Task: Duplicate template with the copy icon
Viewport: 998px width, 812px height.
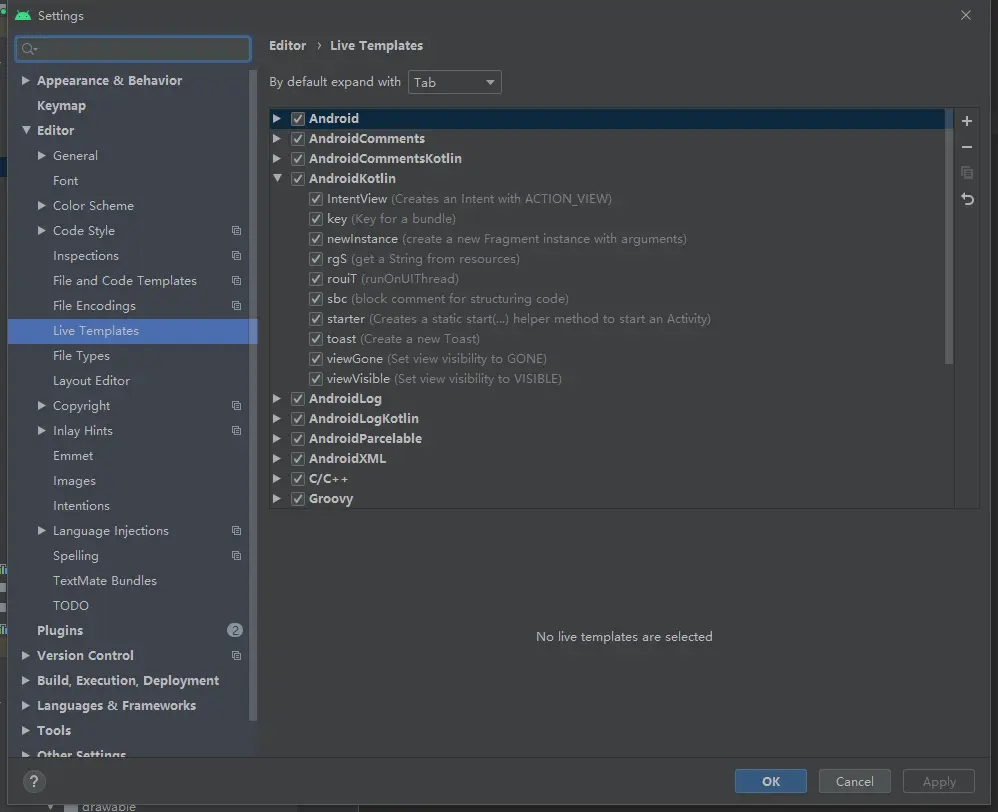Action: (x=966, y=172)
